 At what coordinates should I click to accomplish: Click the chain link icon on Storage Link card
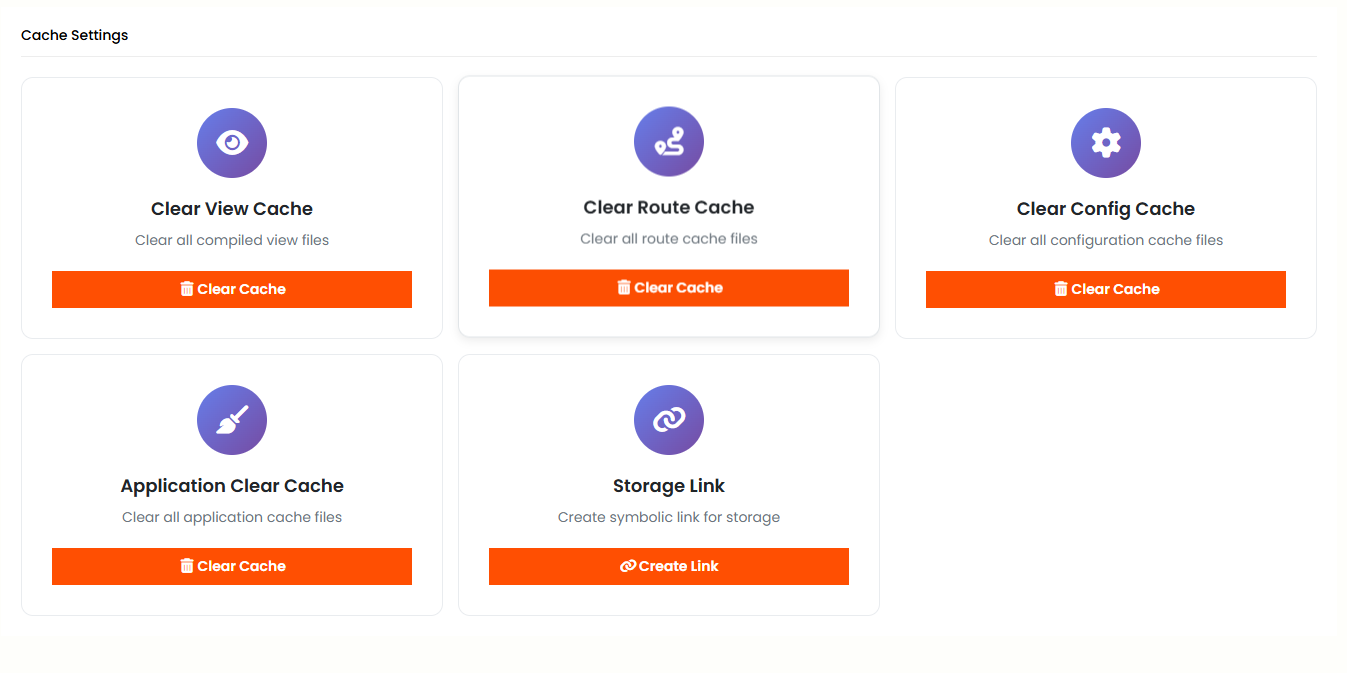tap(668, 420)
